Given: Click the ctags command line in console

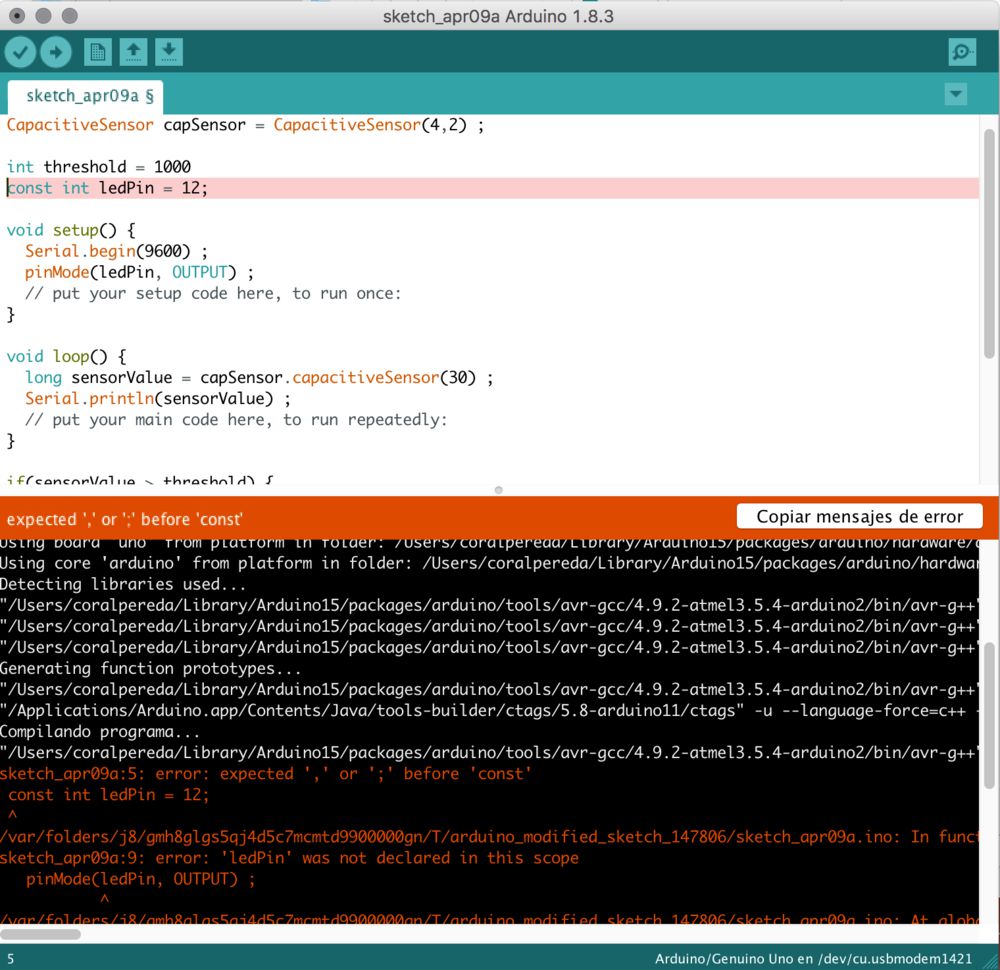Looking at the screenshot, I should pyautogui.click(x=490, y=710).
